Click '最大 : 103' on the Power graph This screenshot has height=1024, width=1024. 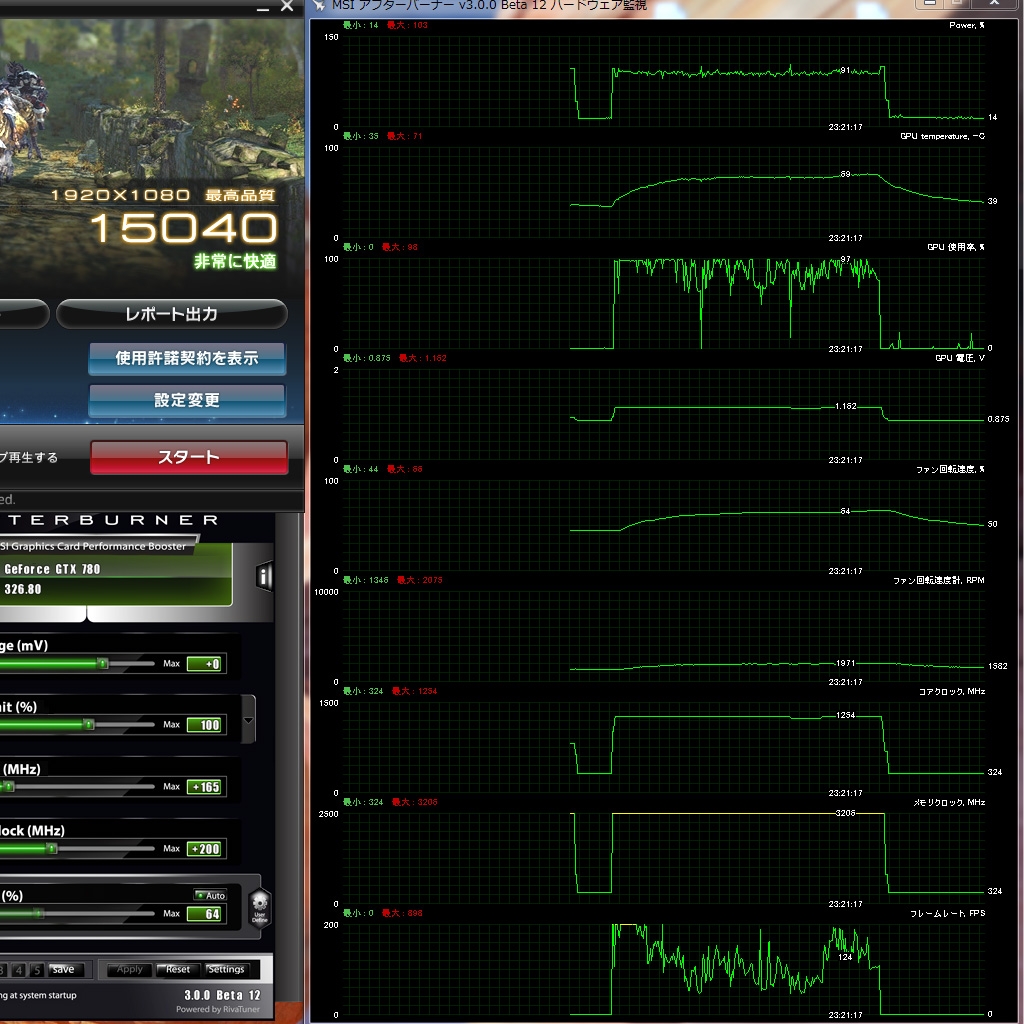coord(407,25)
